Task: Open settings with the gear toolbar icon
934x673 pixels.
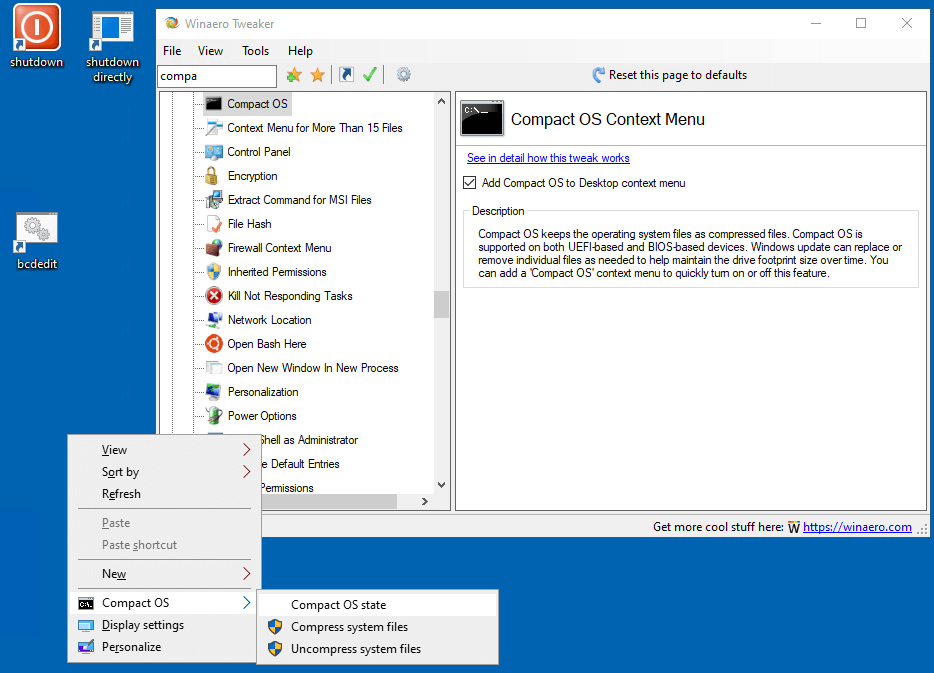Action: (403, 74)
